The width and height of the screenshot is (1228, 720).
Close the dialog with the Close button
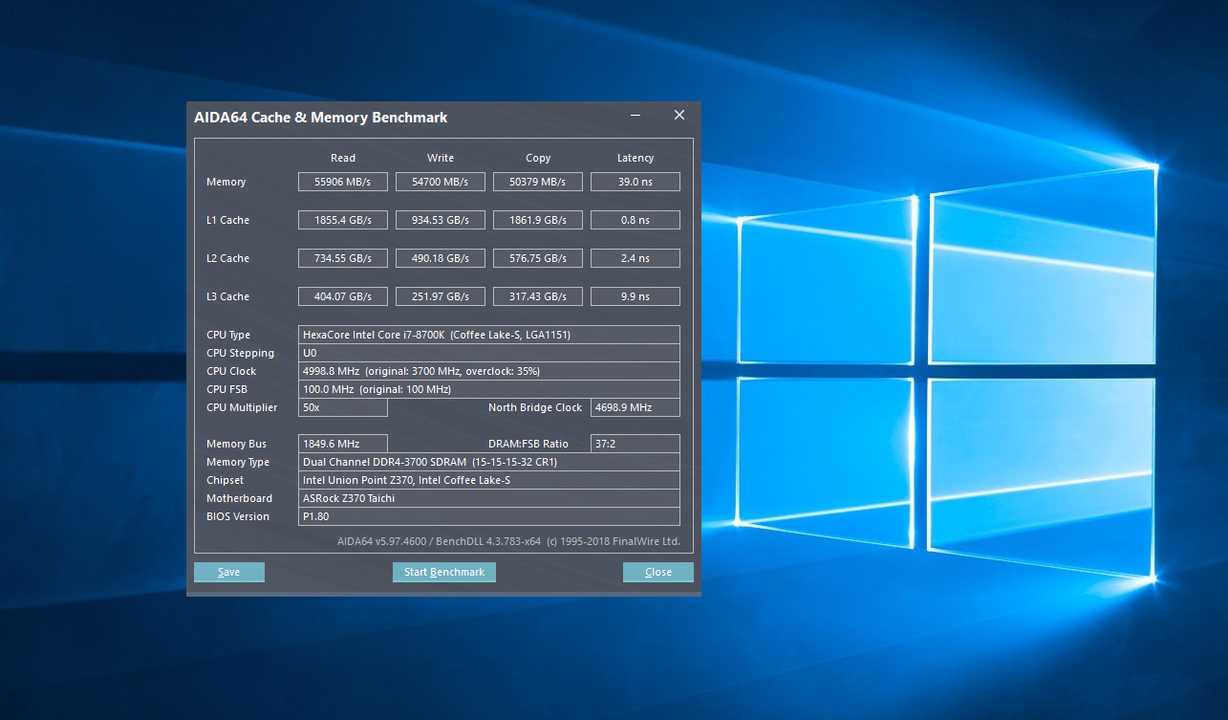tap(658, 572)
